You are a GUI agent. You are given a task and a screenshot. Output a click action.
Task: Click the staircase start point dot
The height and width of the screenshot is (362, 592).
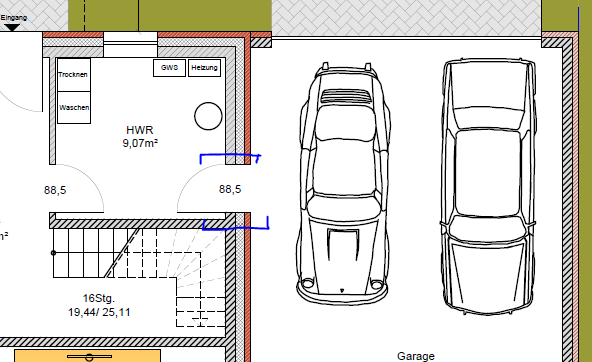[53, 253]
